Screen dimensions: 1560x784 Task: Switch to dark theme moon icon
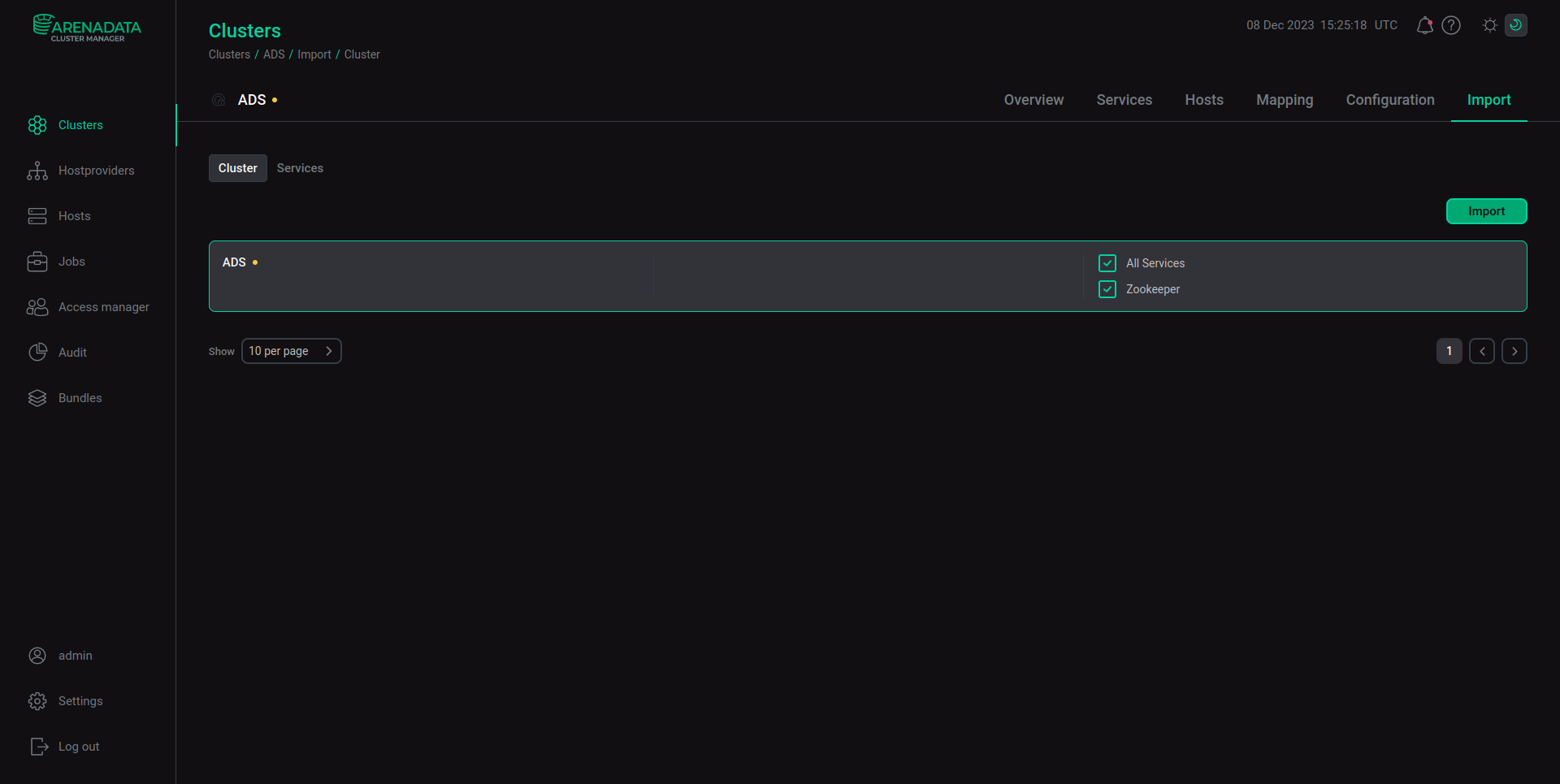tap(1516, 25)
